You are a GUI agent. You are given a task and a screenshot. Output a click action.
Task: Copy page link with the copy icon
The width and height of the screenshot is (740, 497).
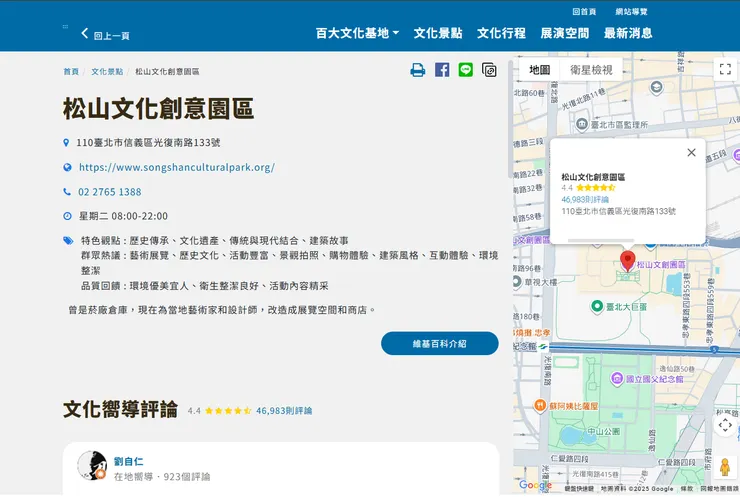489,70
